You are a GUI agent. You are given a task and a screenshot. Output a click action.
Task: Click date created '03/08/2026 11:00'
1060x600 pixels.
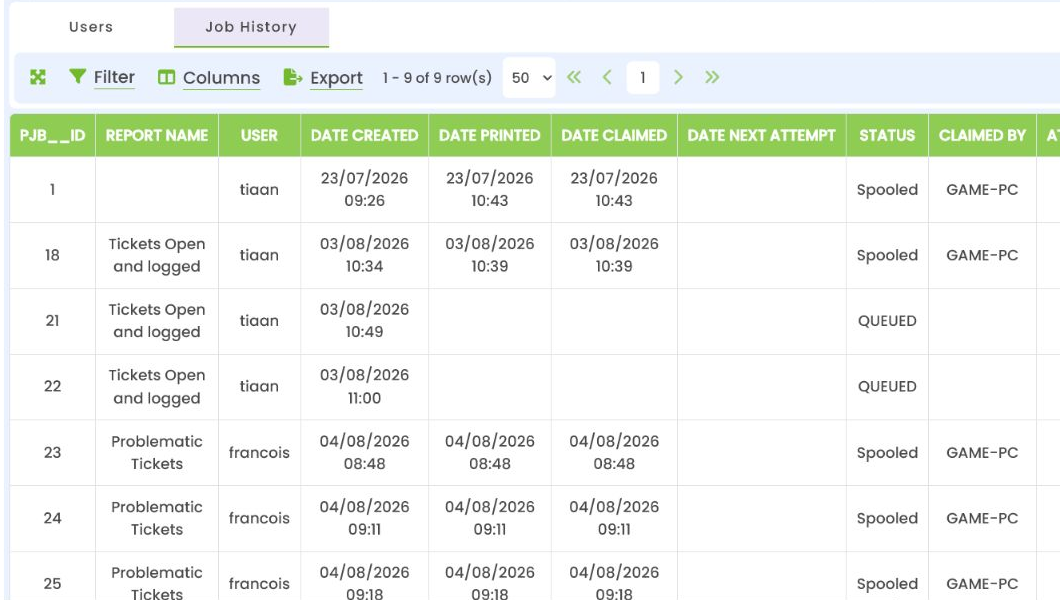coord(364,386)
